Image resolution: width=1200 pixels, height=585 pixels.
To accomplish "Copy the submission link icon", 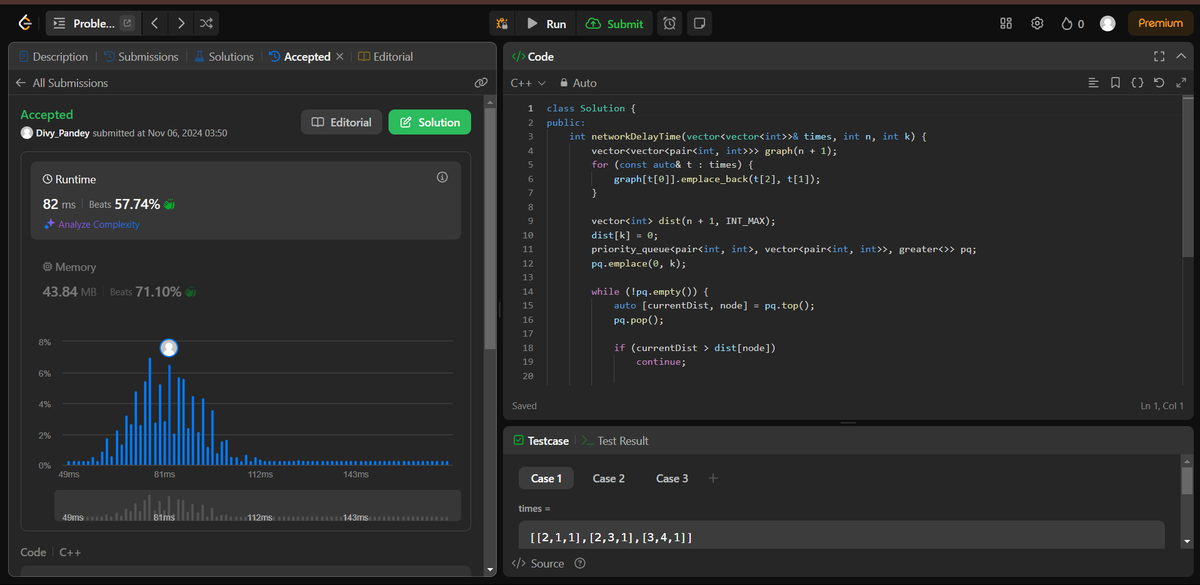I will pos(481,82).
